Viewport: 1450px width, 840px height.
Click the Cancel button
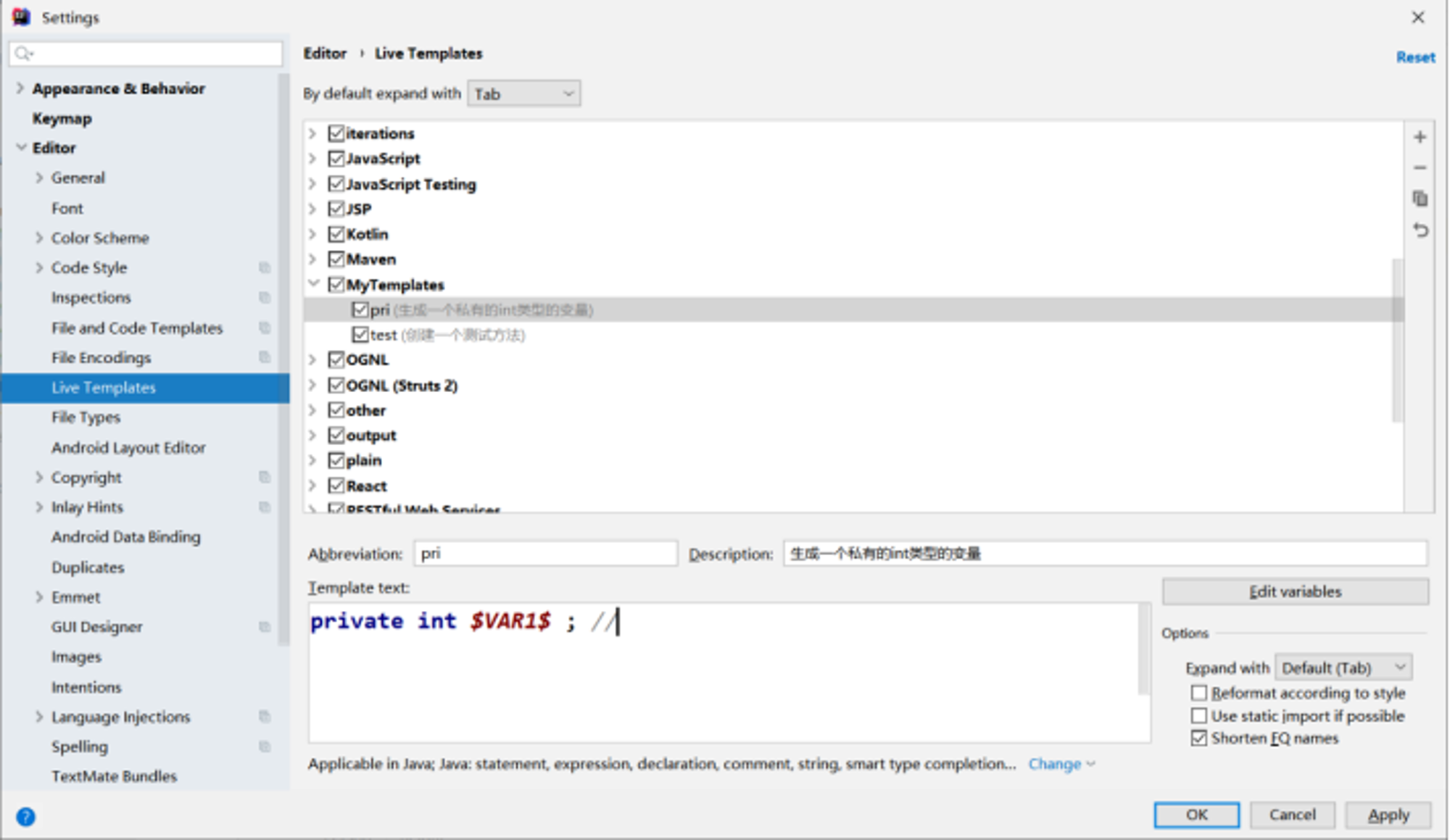1292,815
